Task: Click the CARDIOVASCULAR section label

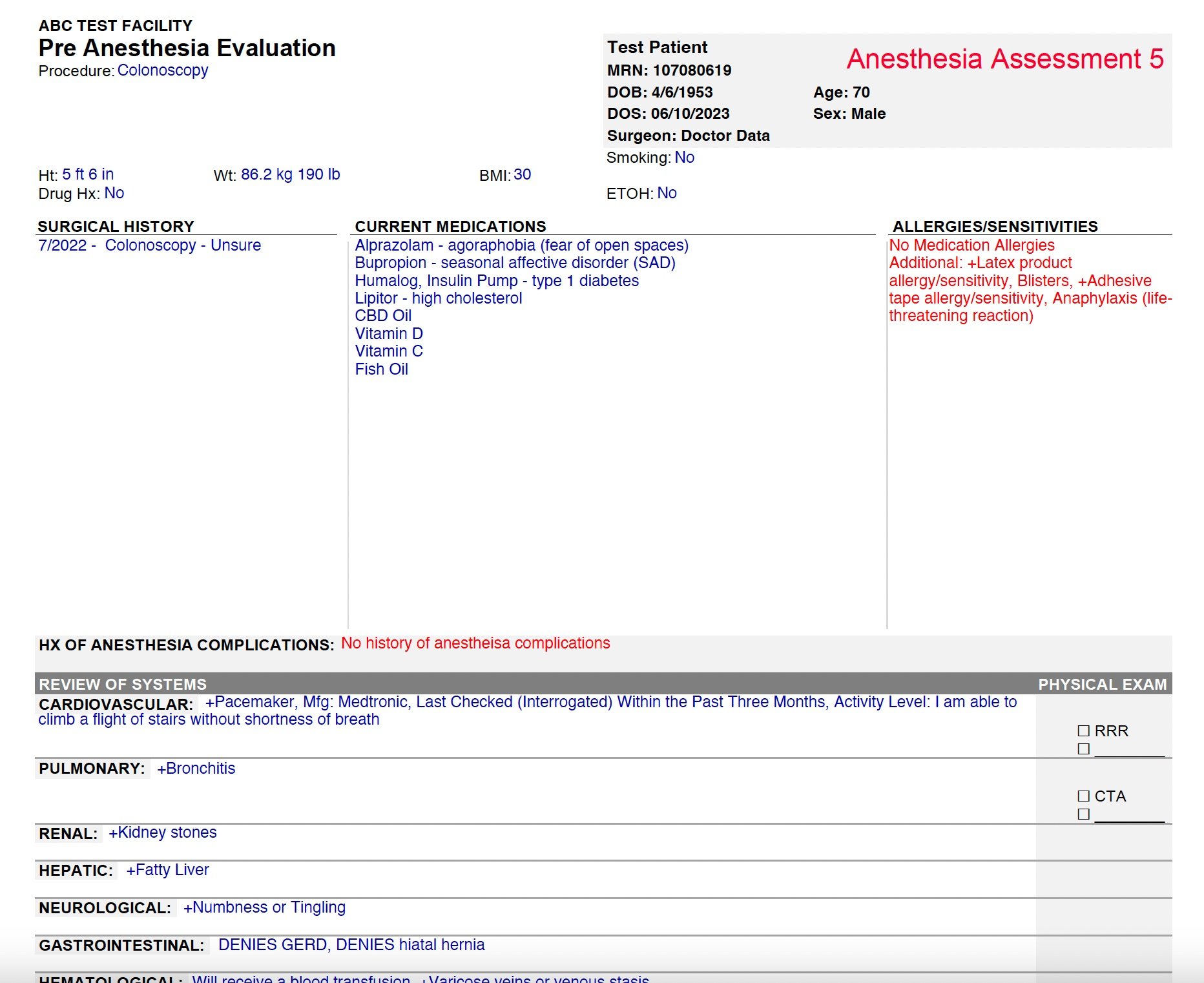Action: (x=116, y=705)
